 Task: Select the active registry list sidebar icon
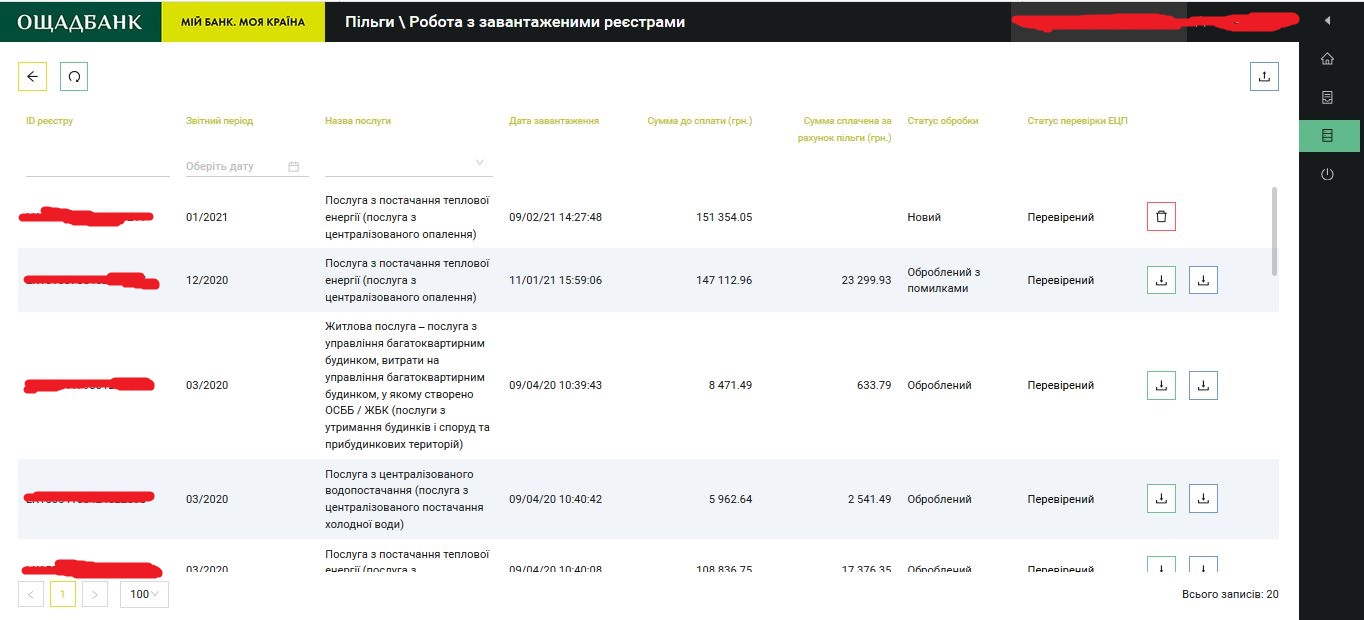click(x=1329, y=136)
